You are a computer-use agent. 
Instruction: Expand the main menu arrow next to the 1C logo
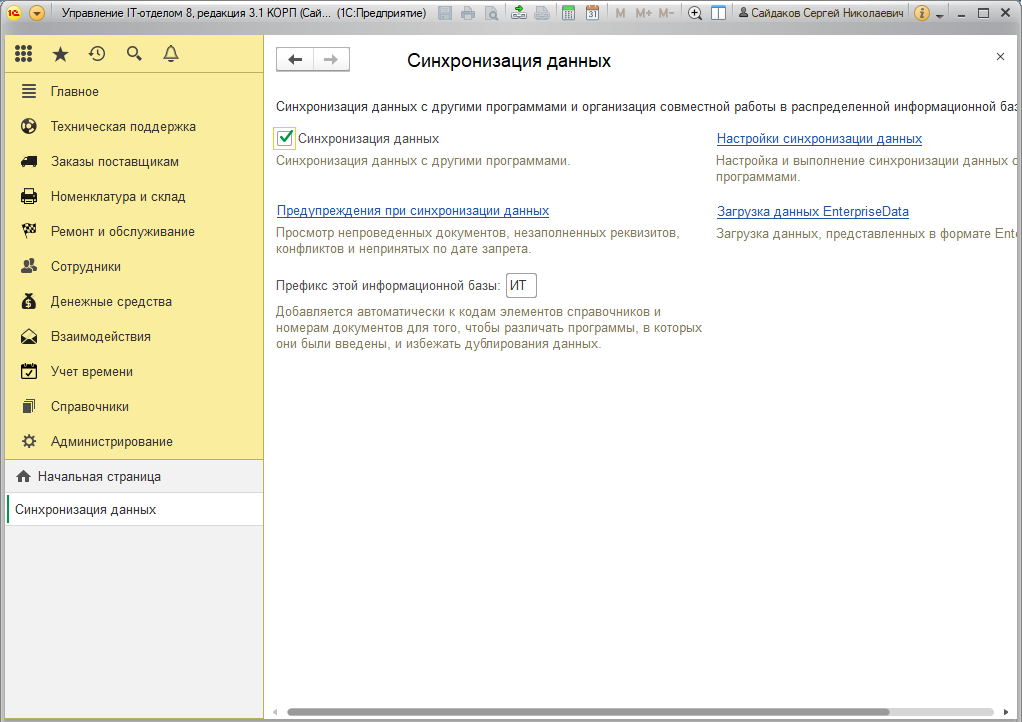click(x=37, y=13)
